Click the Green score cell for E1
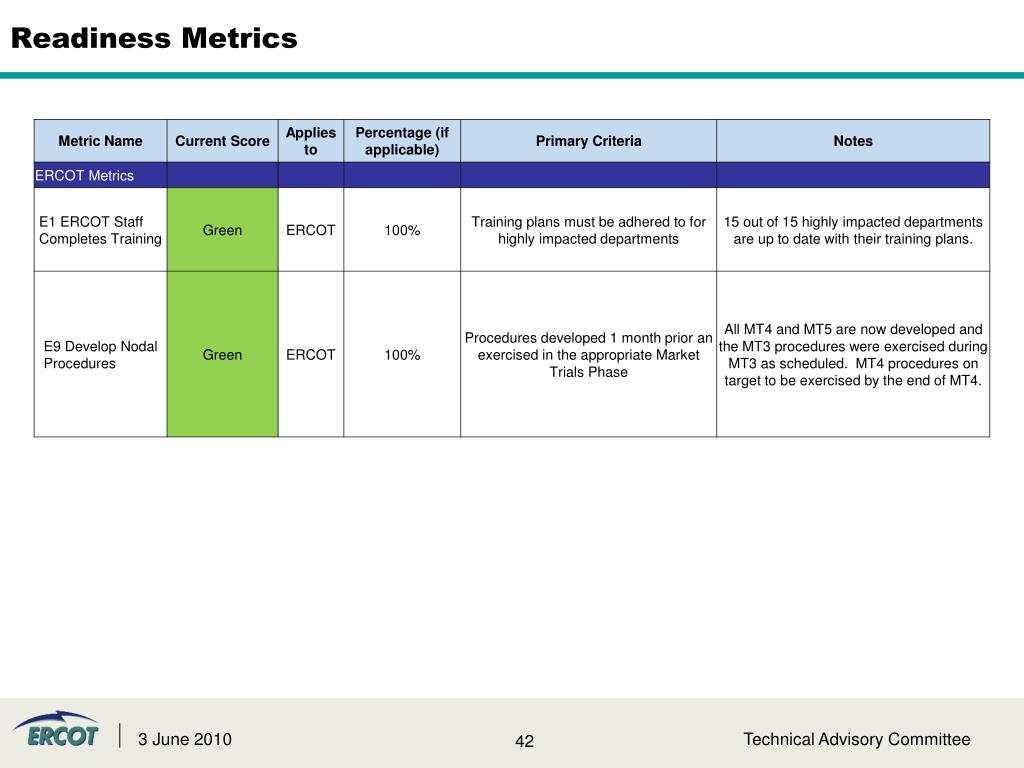The image size is (1024, 768). [x=222, y=230]
